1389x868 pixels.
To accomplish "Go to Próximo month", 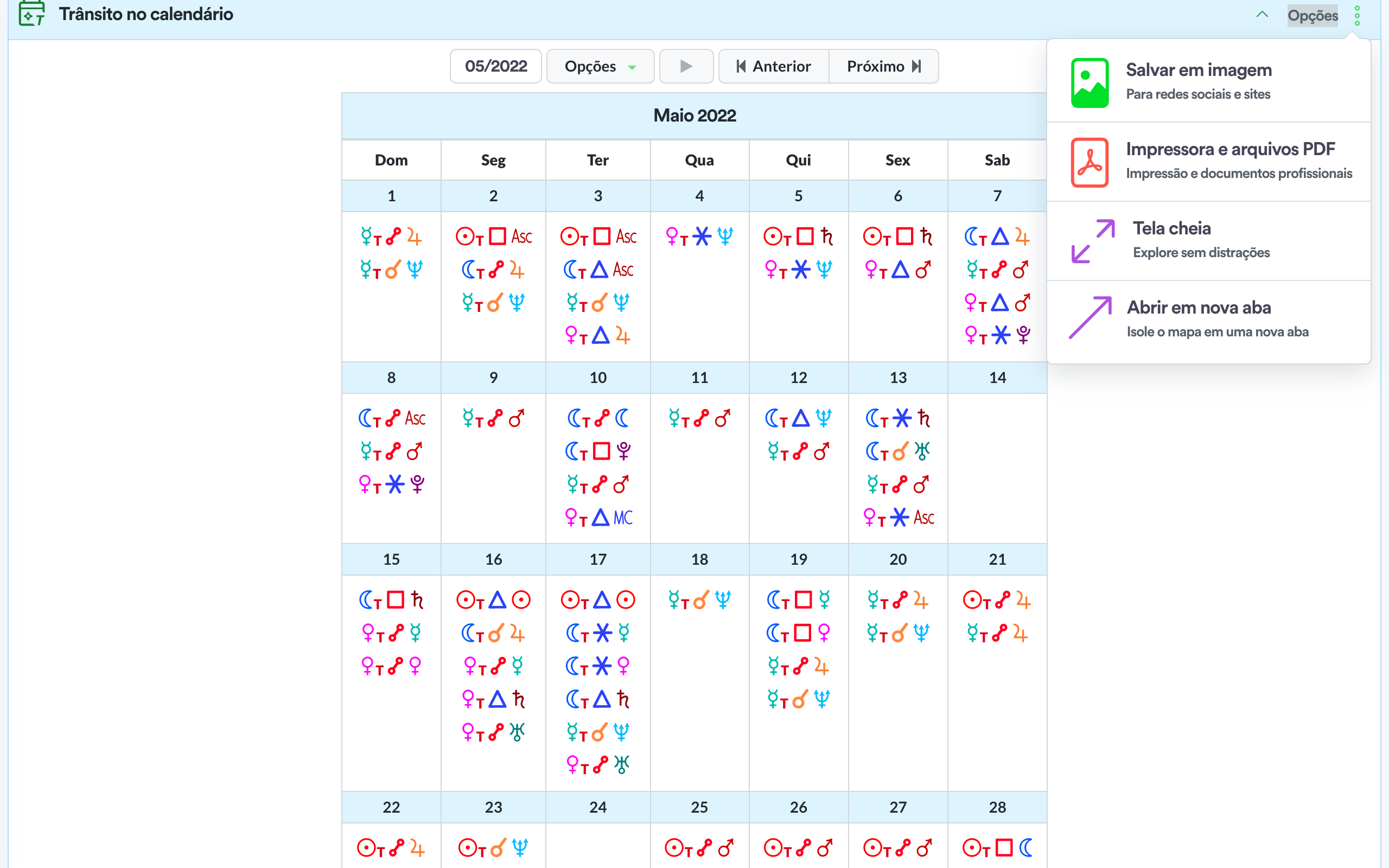I will [x=884, y=67].
